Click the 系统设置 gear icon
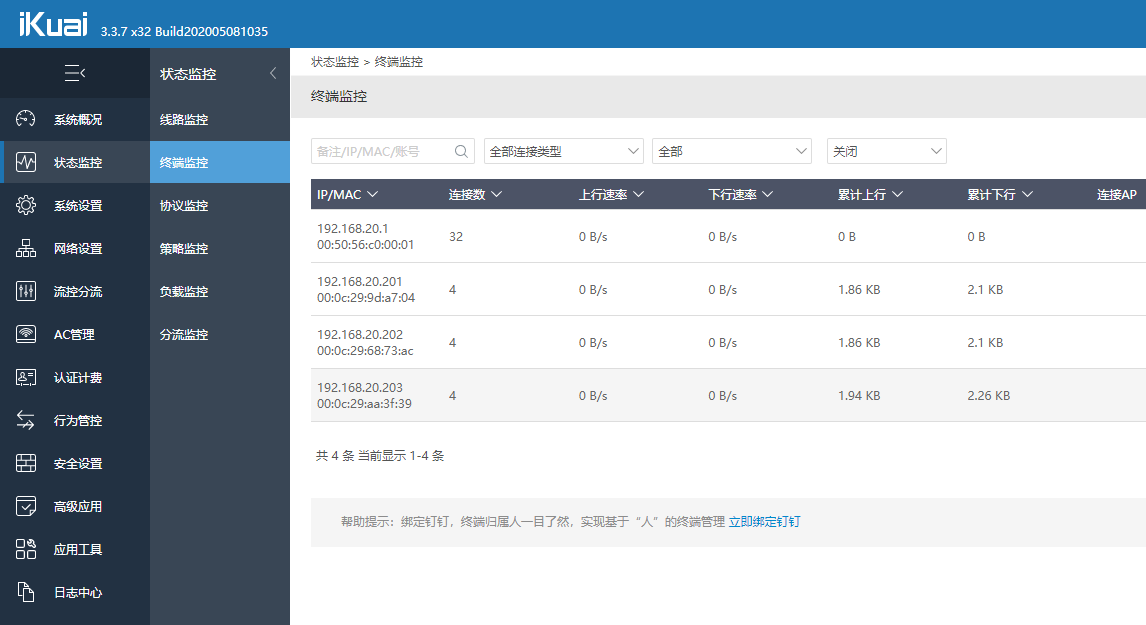The height and width of the screenshot is (625, 1146). [26, 206]
